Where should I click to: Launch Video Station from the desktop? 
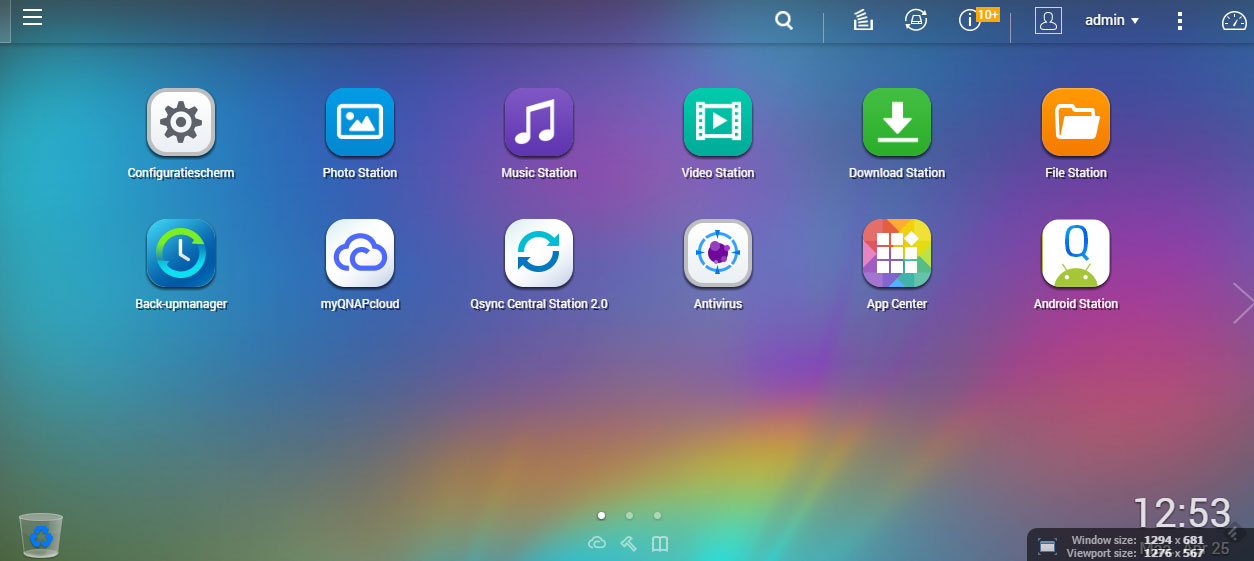718,122
